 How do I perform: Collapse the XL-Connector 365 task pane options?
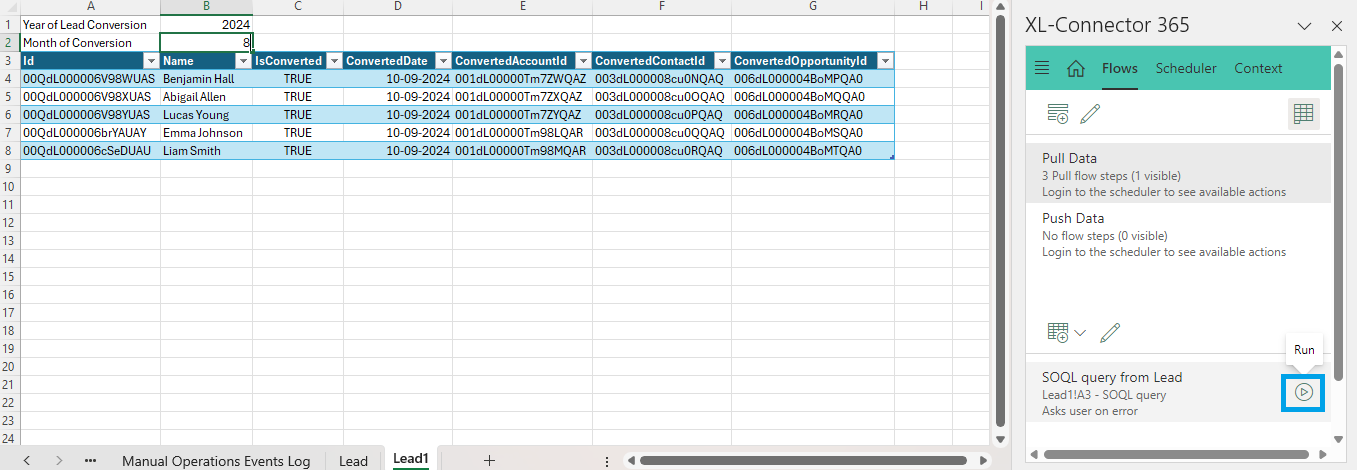click(1304, 26)
